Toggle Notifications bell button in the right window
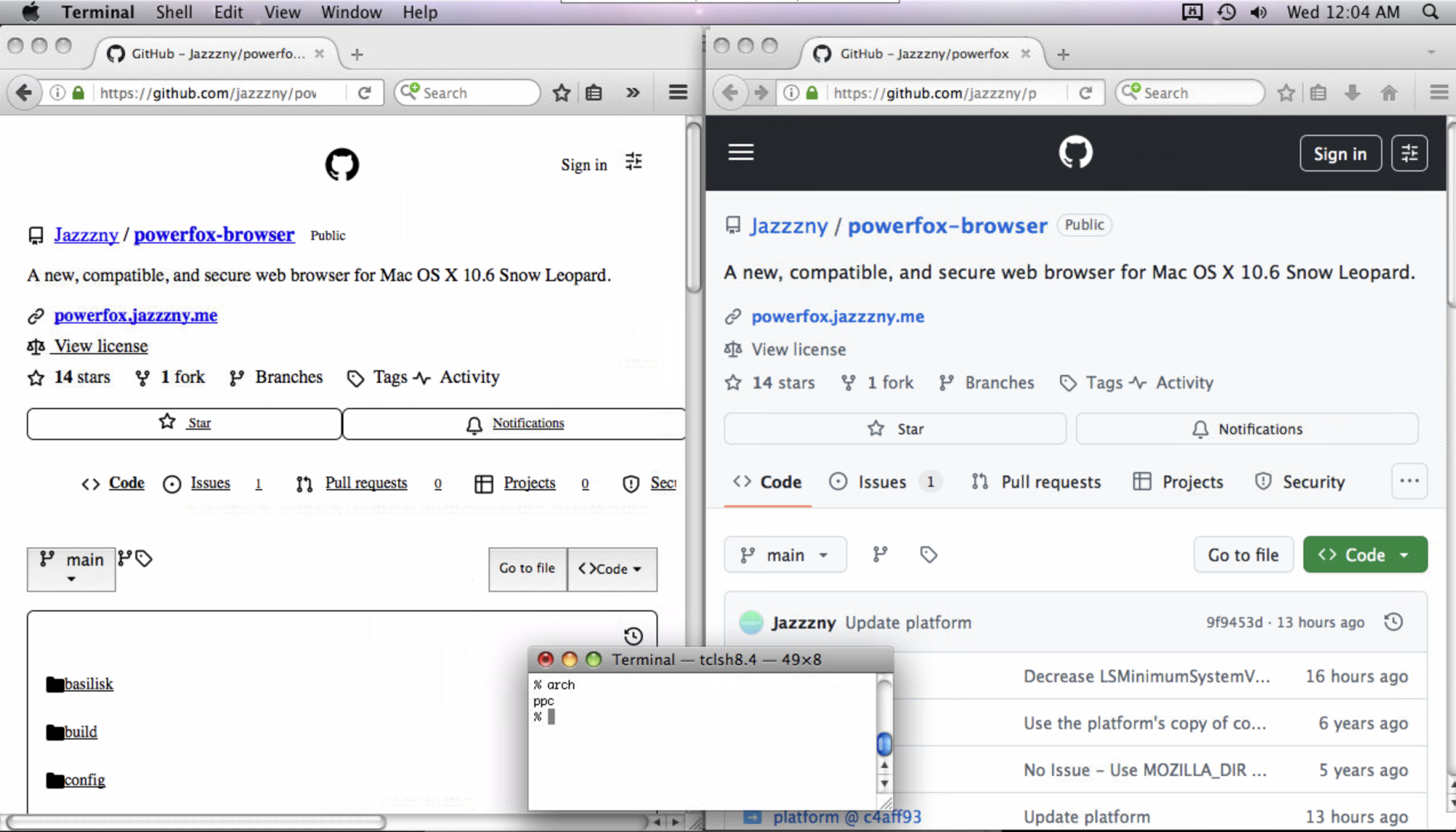This screenshot has width=1456, height=832. [1247, 429]
